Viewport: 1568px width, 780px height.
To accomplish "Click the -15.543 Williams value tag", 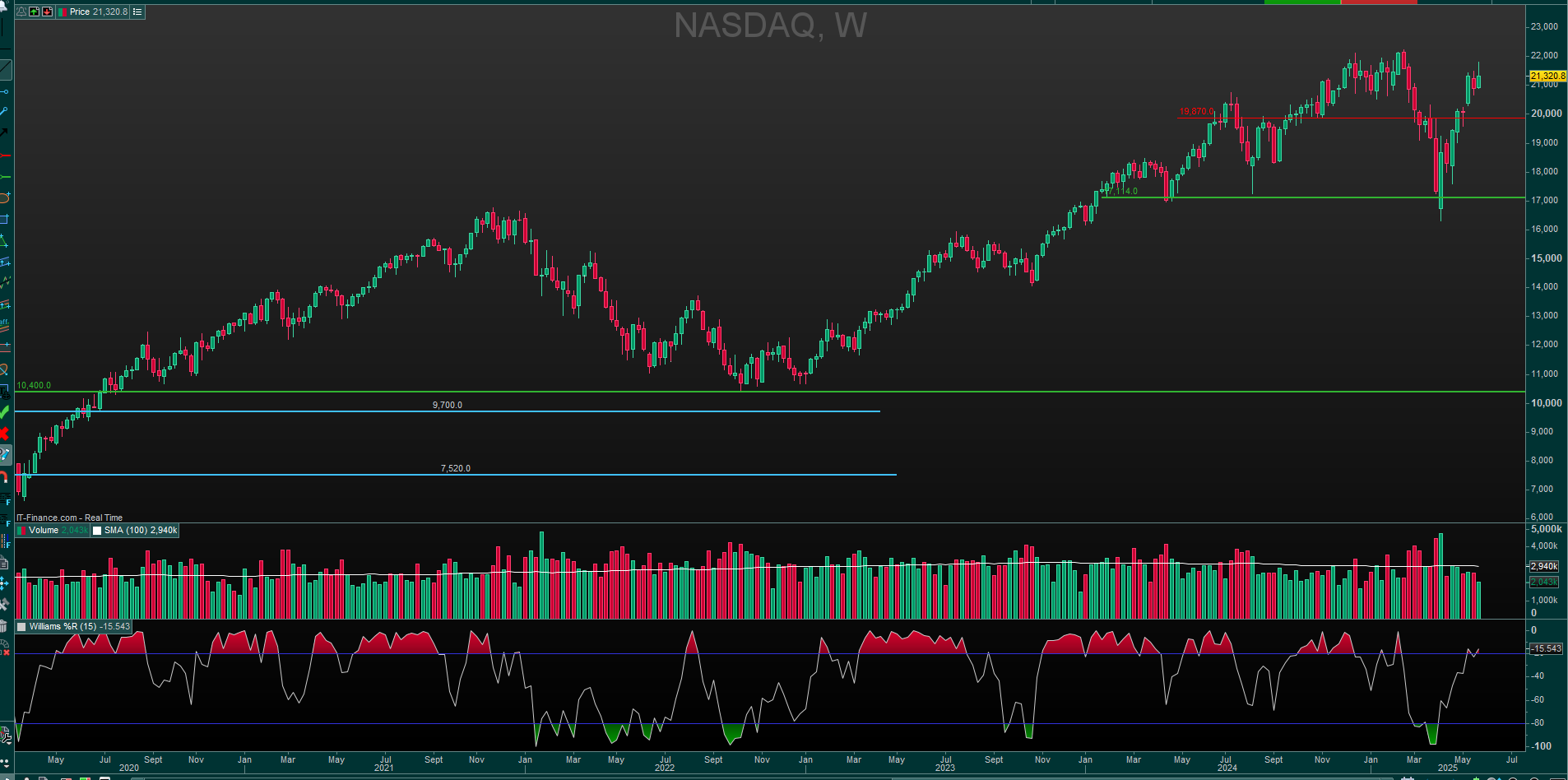I will (1546, 648).
